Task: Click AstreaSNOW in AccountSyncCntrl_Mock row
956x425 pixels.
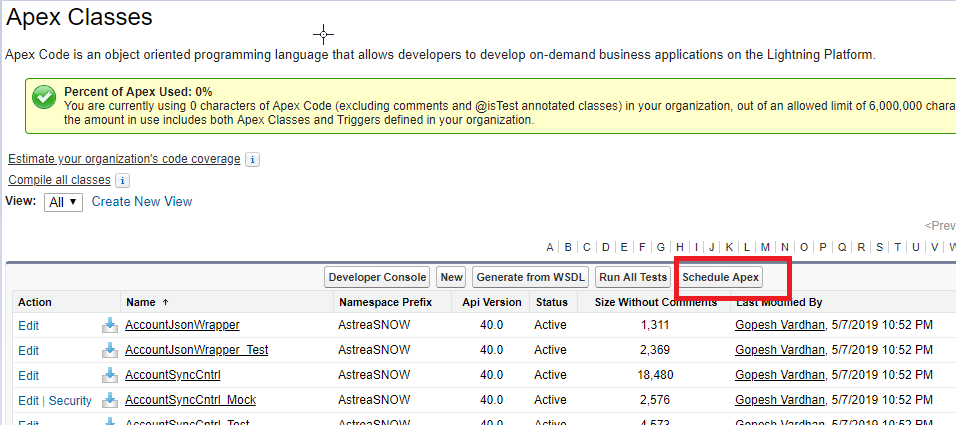Action: (x=374, y=400)
